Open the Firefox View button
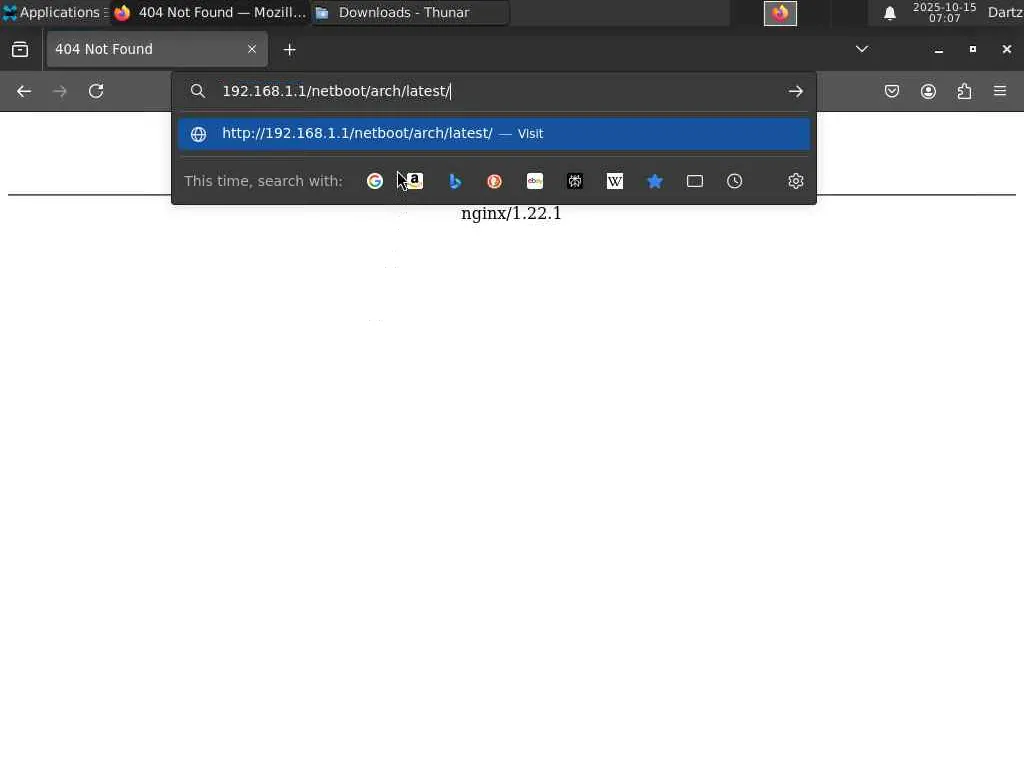The image size is (1024, 768). [20, 50]
